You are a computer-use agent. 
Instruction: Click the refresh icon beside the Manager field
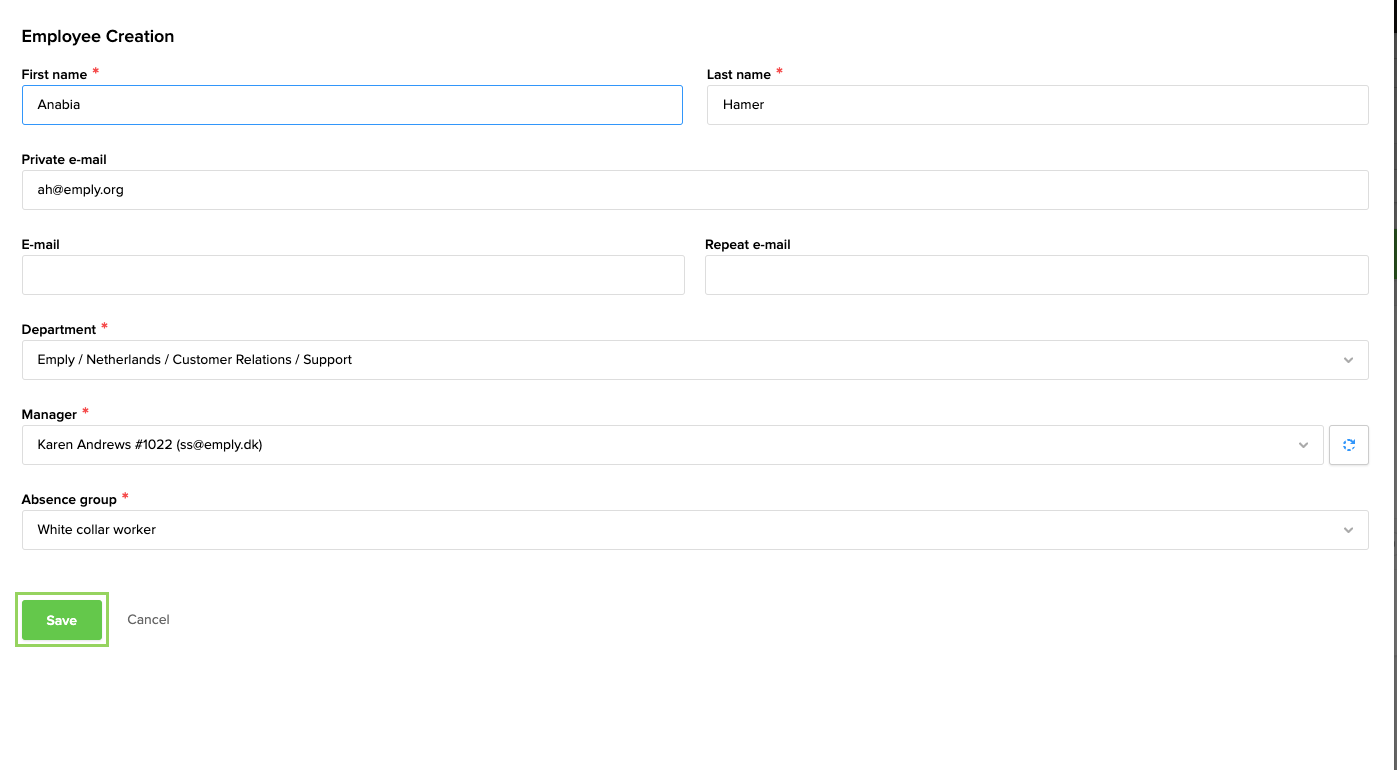[1348, 444]
